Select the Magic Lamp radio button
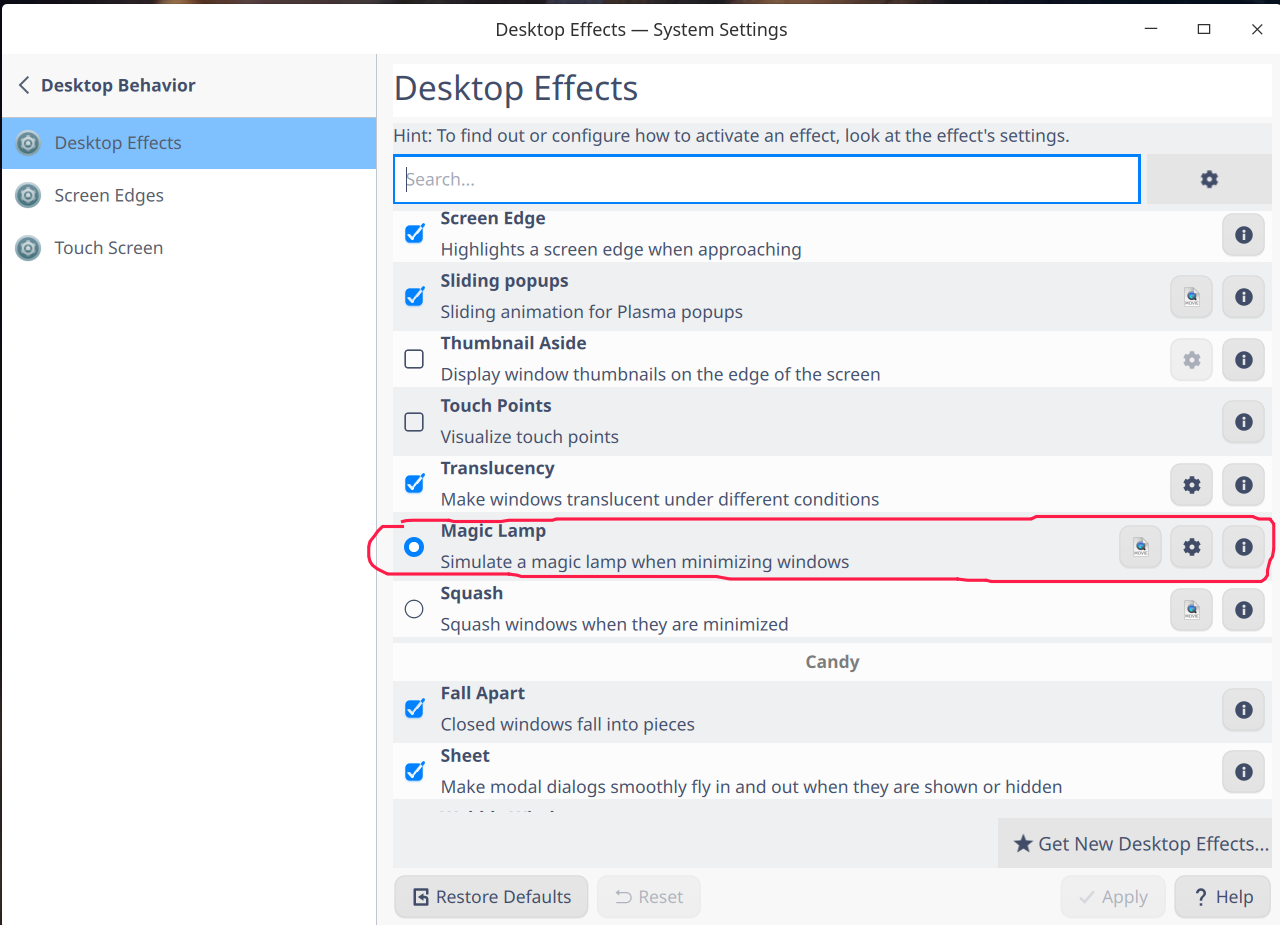1280x925 pixels. [414, 547]
